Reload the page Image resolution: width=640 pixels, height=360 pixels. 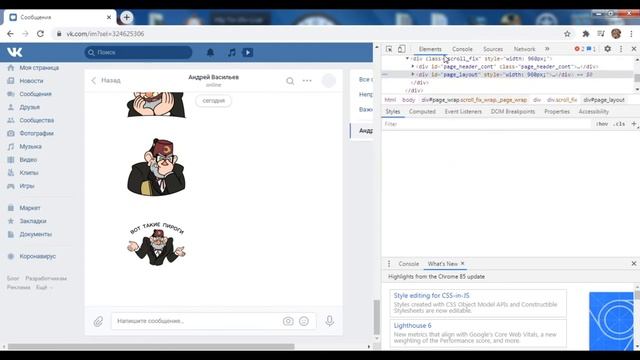coord(40,34)
